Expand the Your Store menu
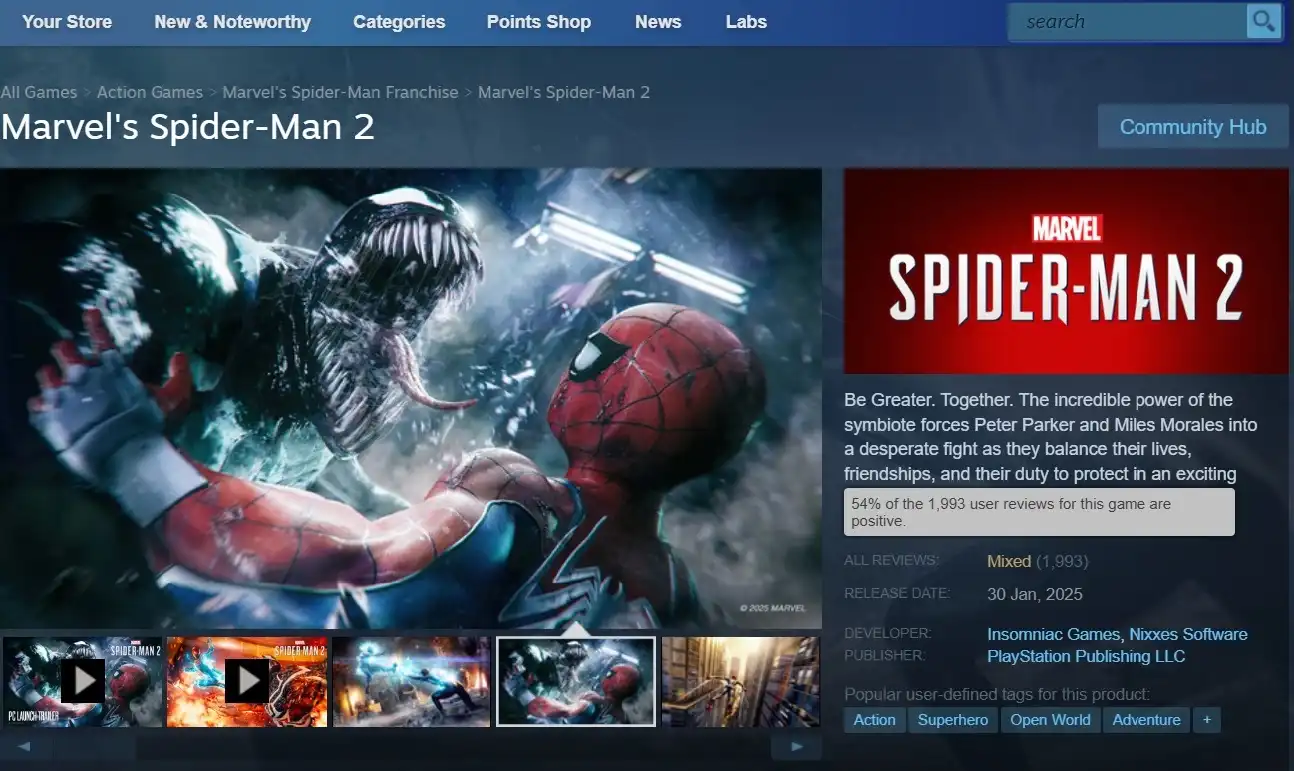This screenshot has width=1294, height=771. (x=67, y=21)
